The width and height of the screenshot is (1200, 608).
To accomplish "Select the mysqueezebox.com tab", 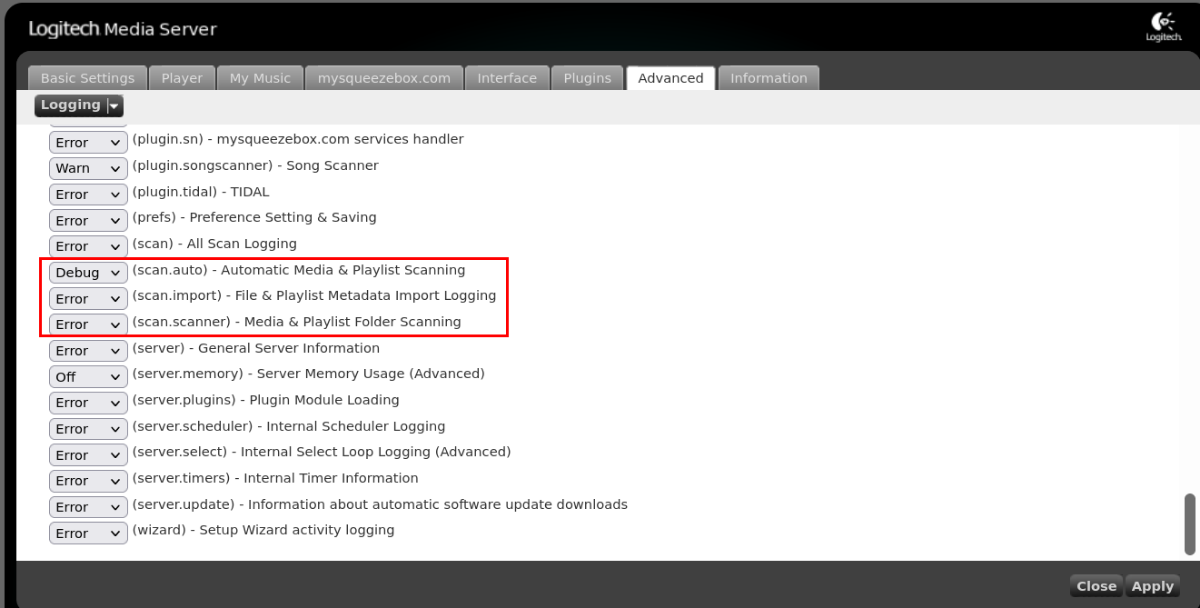I will (x=384, y=78).
